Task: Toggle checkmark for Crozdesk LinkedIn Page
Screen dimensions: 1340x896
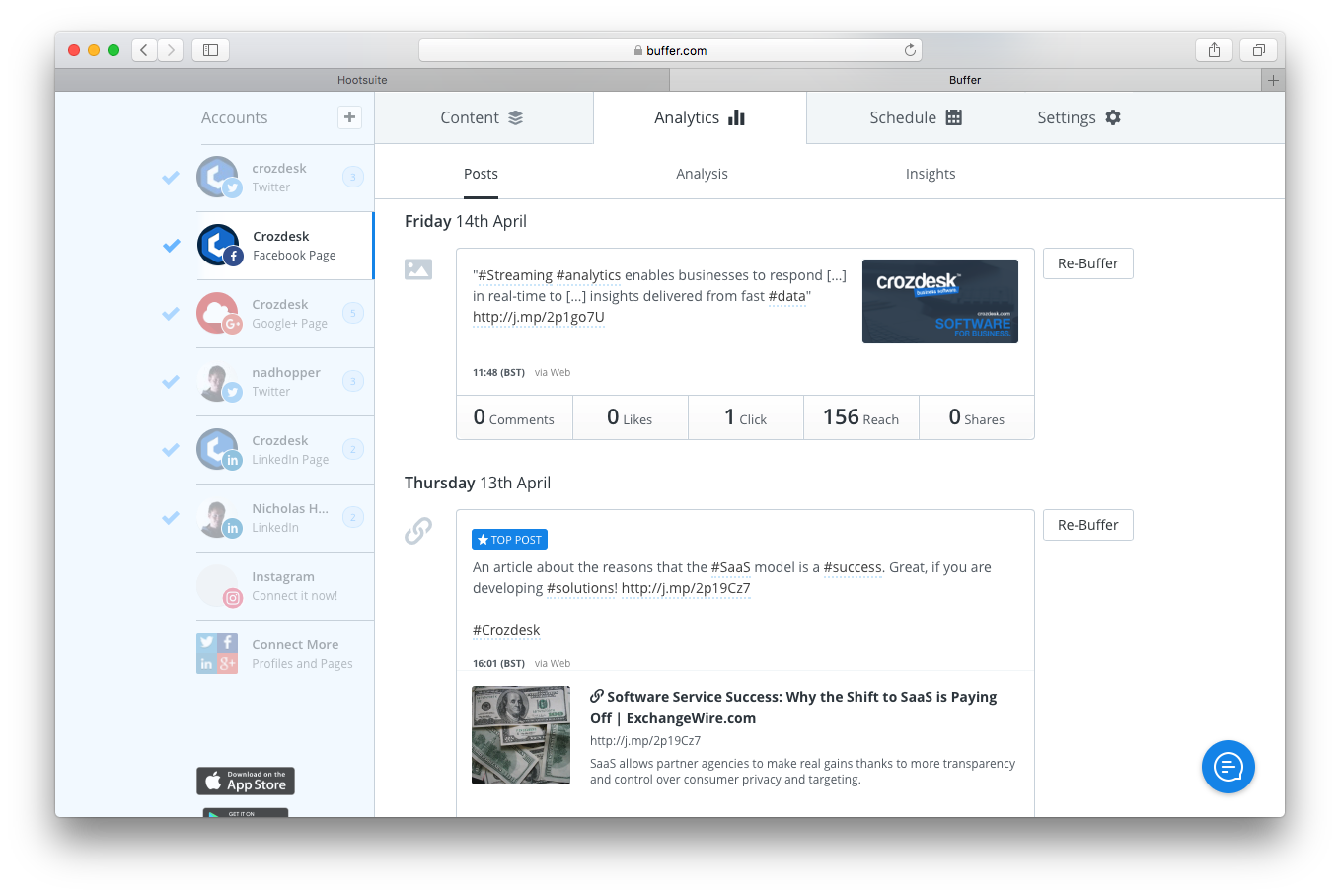Action: 171,450
